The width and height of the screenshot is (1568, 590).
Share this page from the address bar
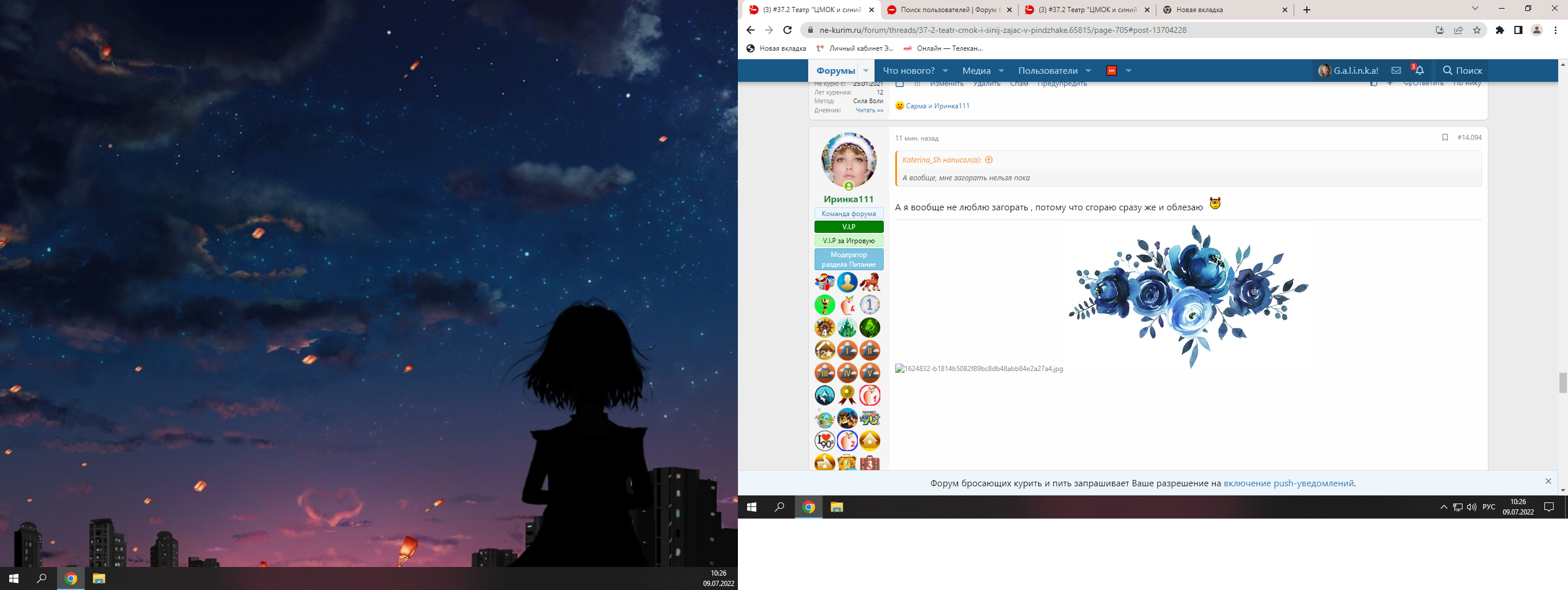[1458, 30]
